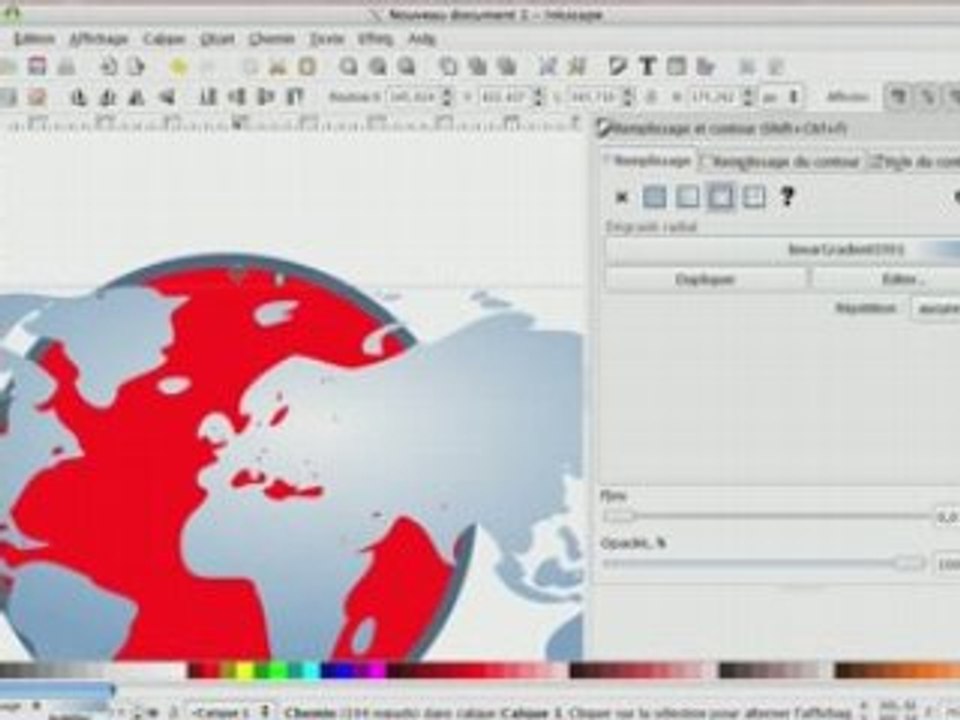Image resolution: width=960 pixels, height=720 pixels.
Task: Open the px units dropdown
Action: (x=781, y=97)
